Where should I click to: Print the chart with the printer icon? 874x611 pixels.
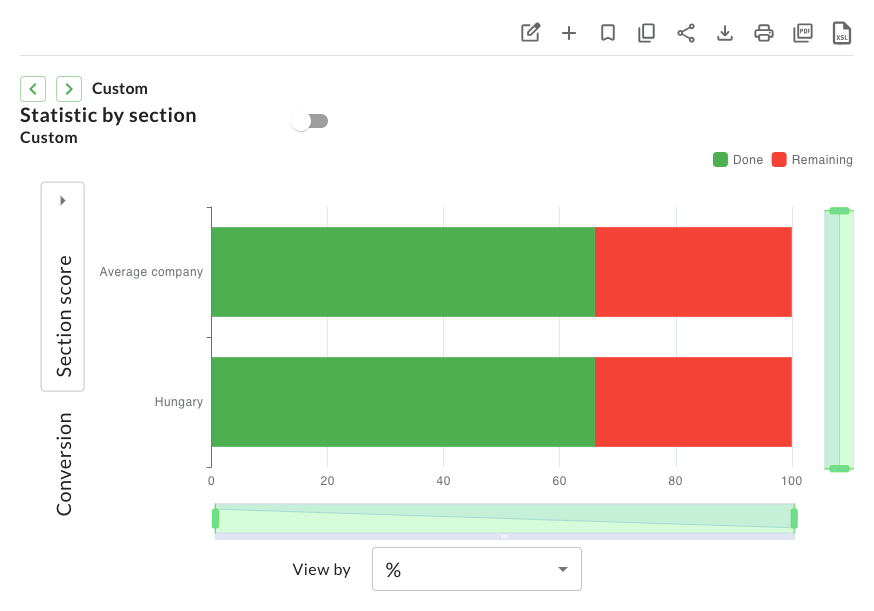click(x=764, y=33)
